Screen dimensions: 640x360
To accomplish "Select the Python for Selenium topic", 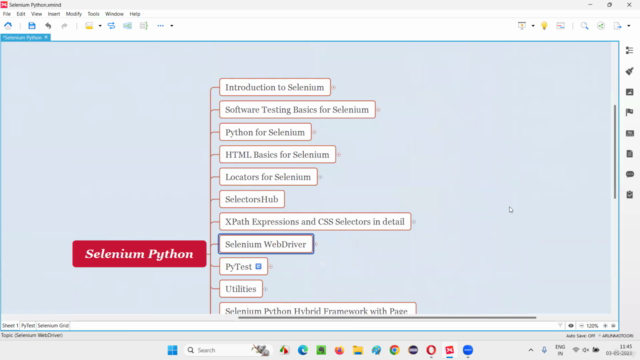I will click(x=265, y=132).
